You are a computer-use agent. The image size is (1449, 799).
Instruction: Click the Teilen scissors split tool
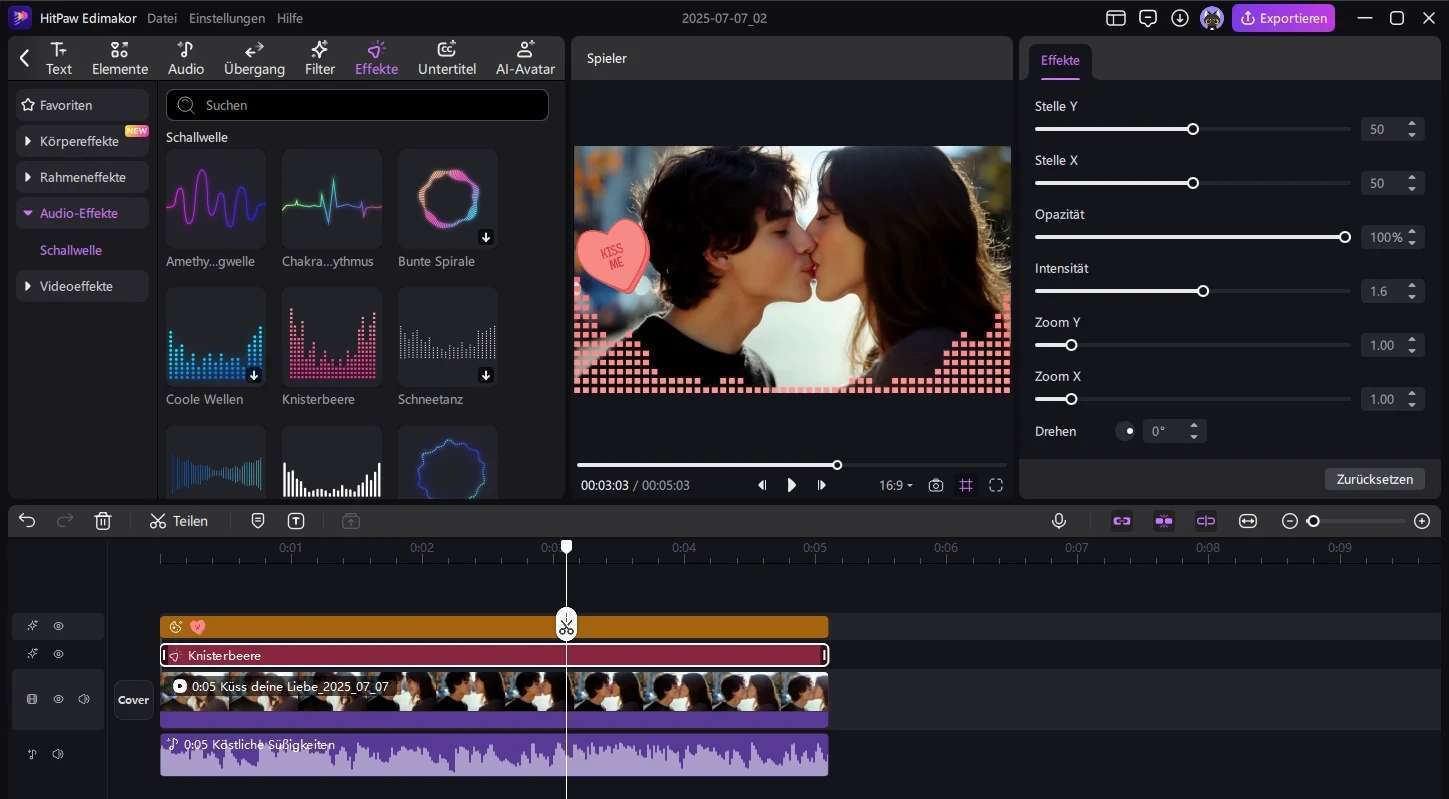178,521
